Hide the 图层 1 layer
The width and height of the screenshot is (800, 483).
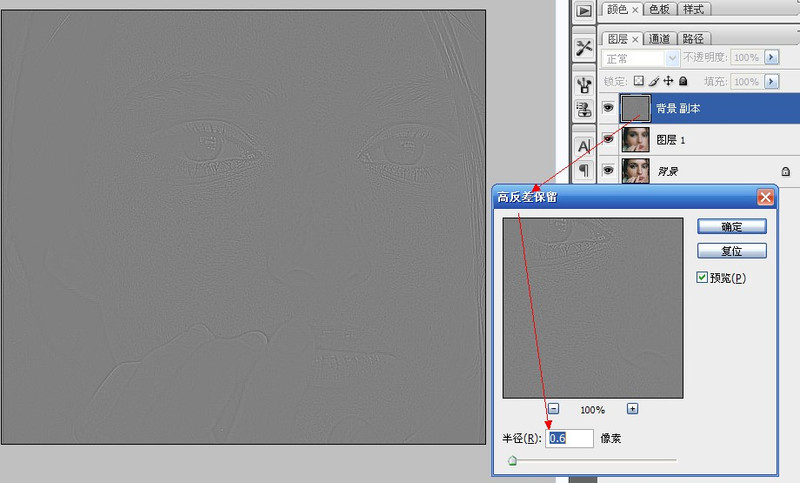coord(608,139)
